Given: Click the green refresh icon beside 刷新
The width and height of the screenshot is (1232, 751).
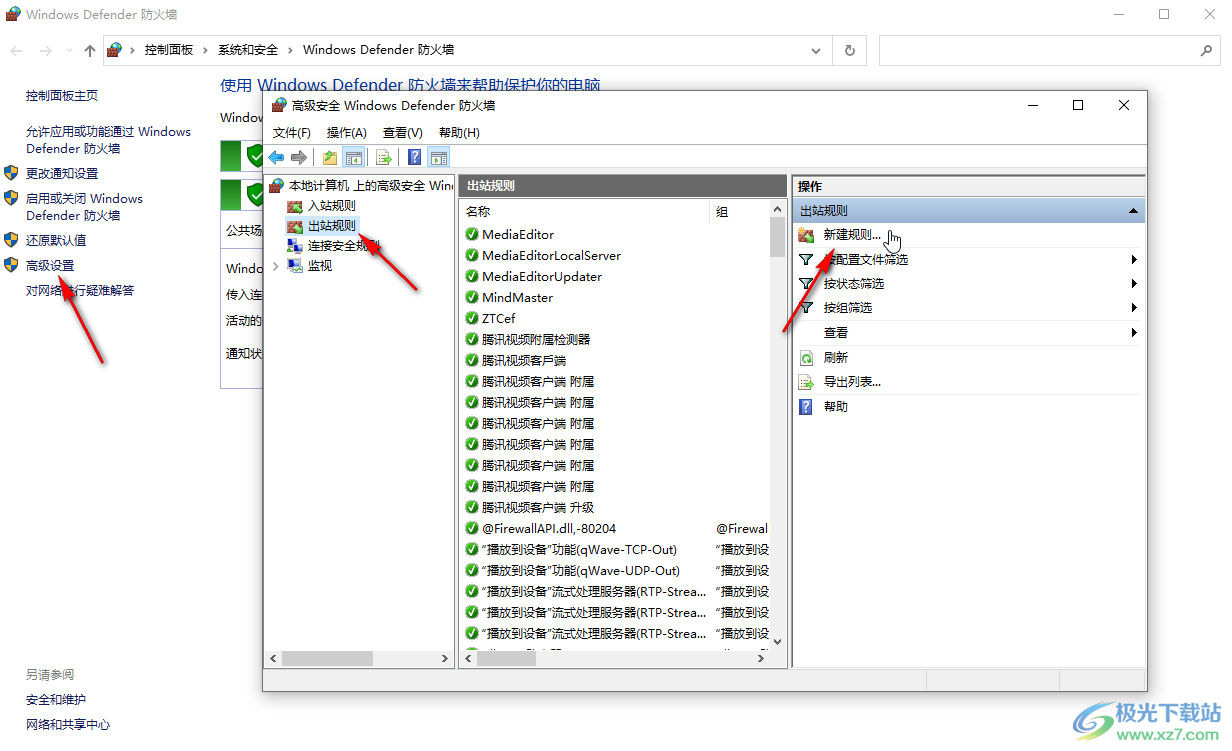Looking at the screenshot, I should [806, 357].
